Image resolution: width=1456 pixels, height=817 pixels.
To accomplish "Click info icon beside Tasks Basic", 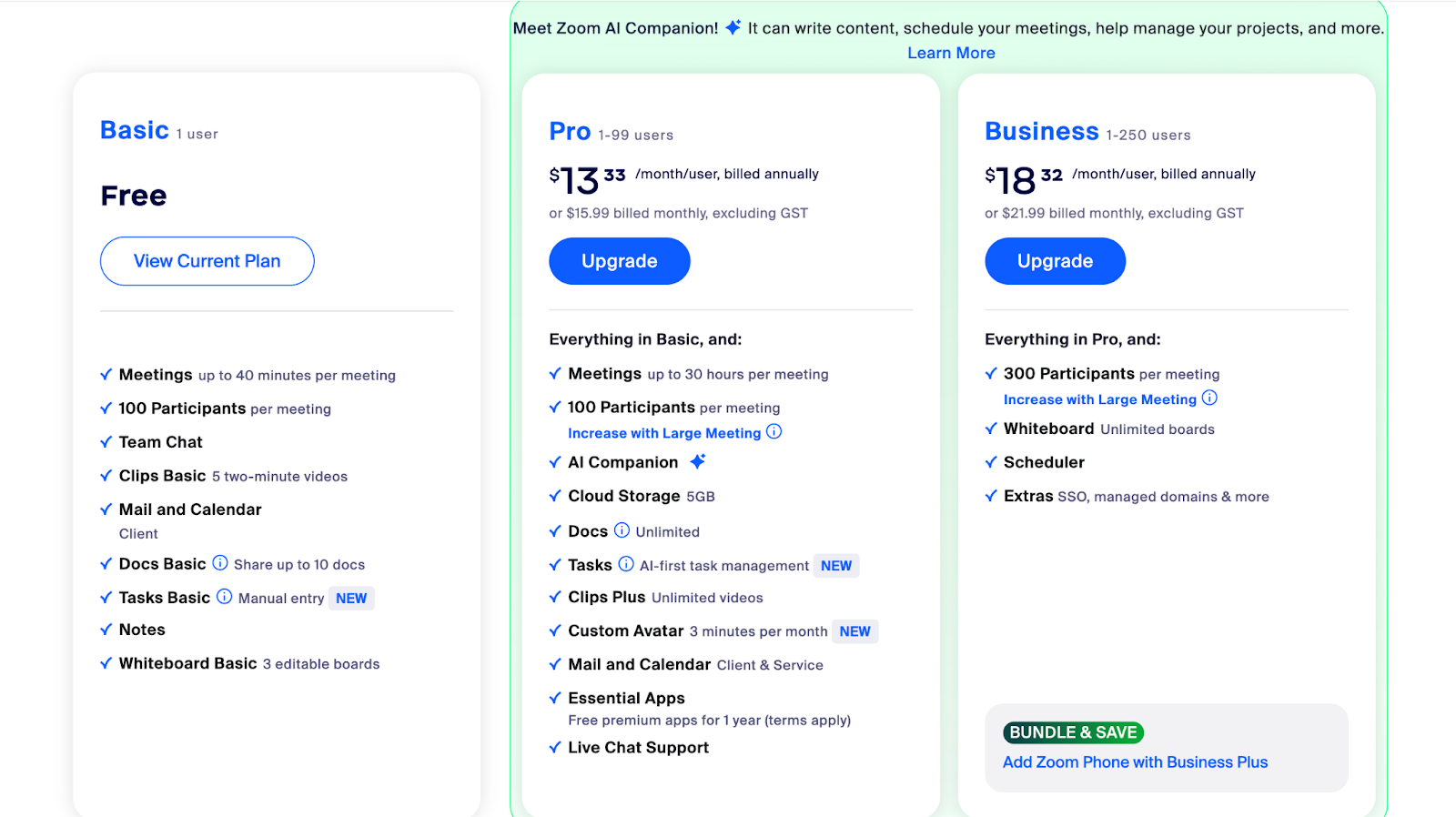I will (x=224, y=597).
